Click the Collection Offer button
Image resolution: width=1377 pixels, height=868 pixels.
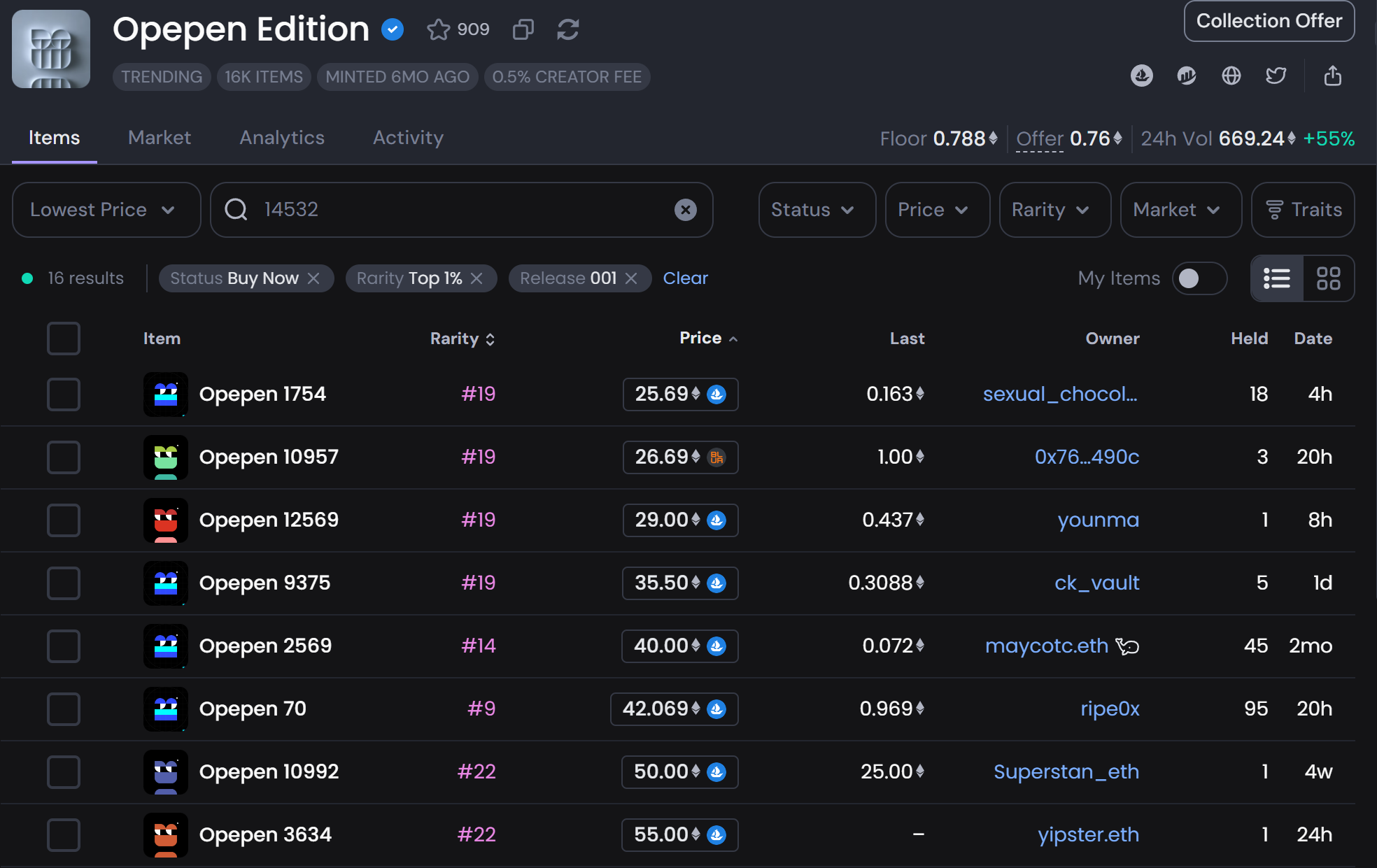pos(1269,21)
